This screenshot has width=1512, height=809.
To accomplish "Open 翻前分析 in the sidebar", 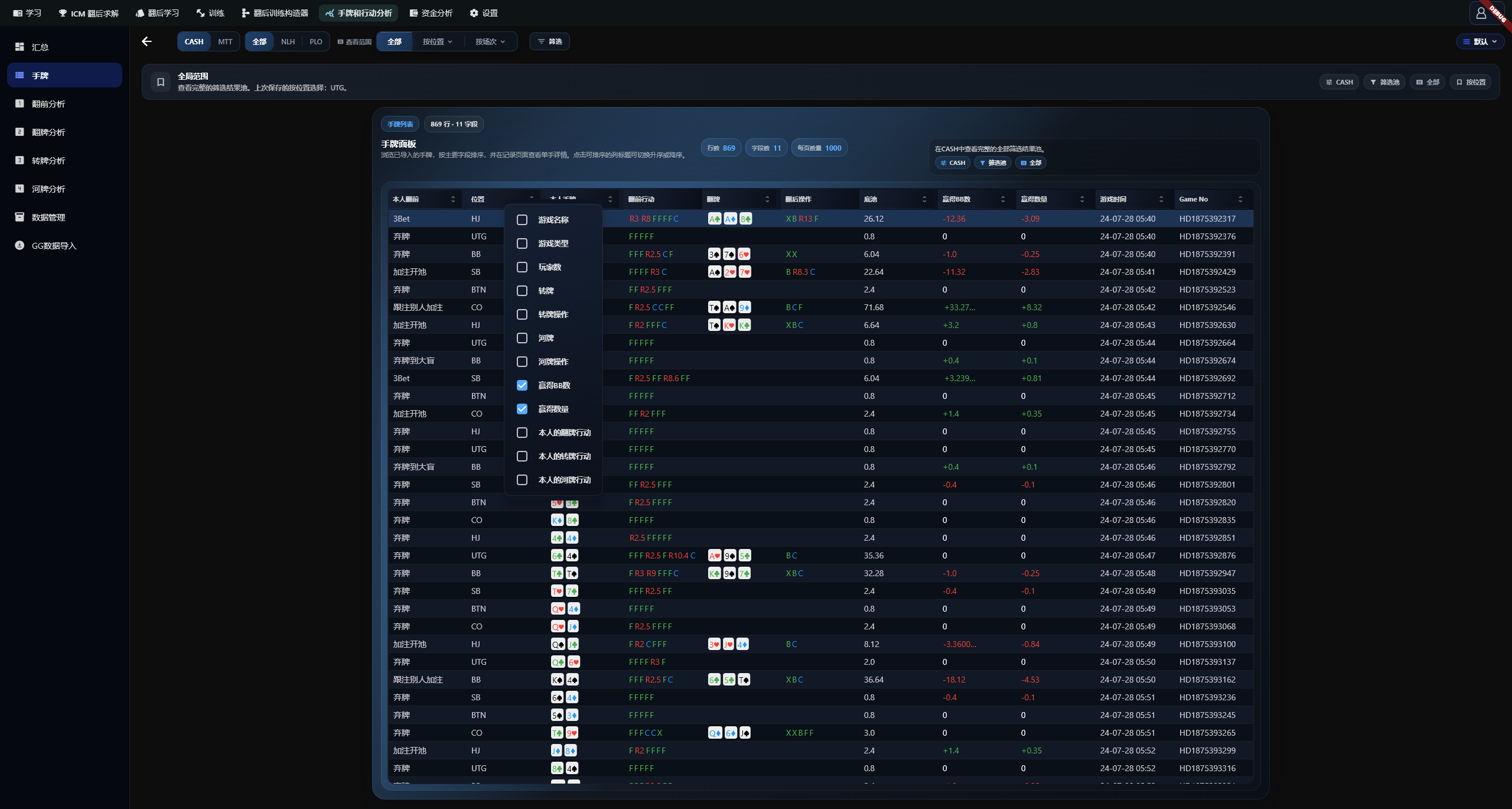I will point(64,104).
